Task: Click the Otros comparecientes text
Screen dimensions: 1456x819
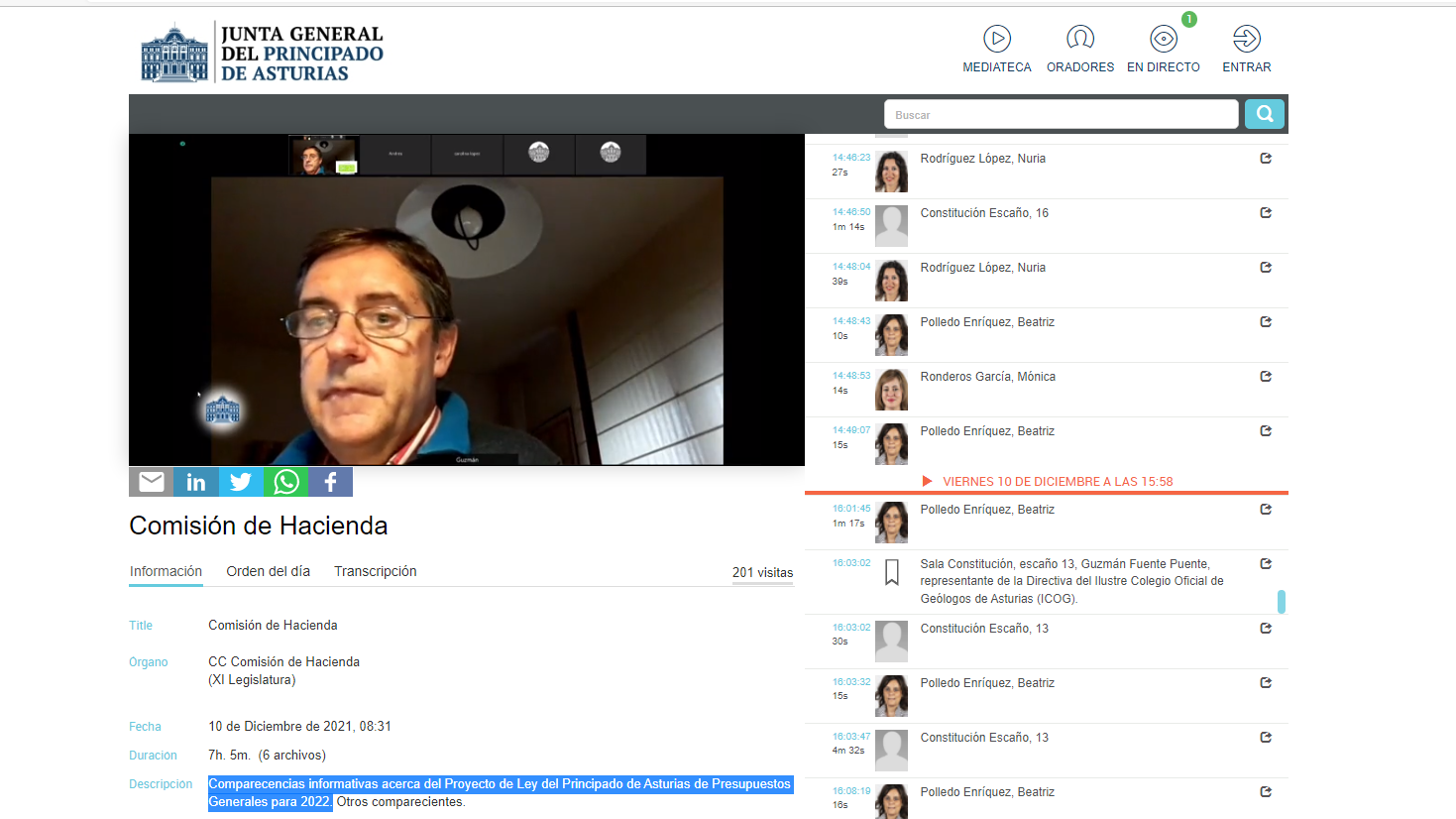Action: [x=400, y=802]
